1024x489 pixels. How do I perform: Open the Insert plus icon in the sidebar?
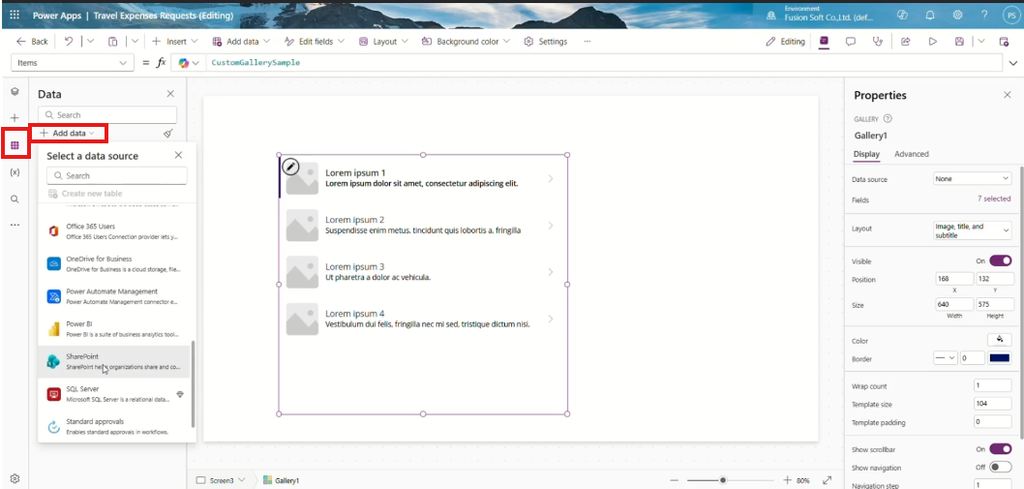[15, 118]
